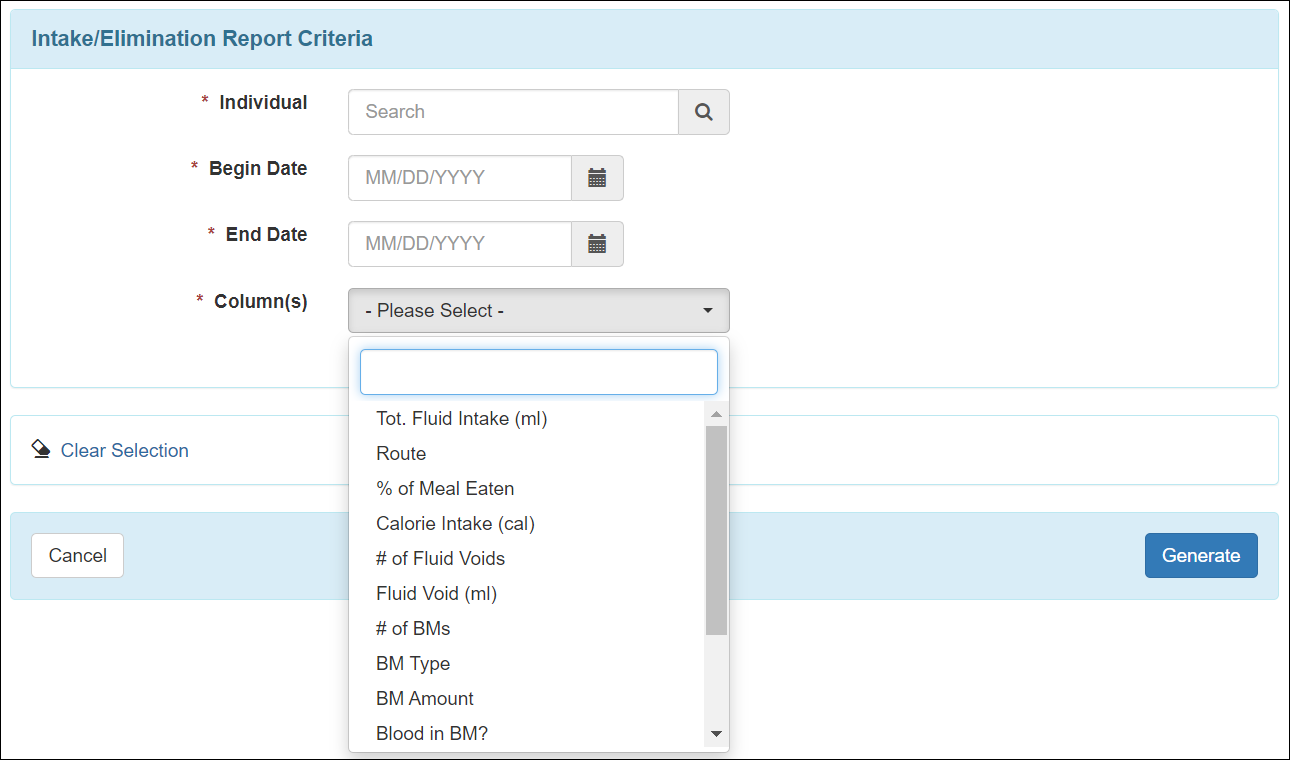Image resolution: width=1290 pixels, height=760 pixels.
Task: Click into the End Date field
Action: coord(459,244)
